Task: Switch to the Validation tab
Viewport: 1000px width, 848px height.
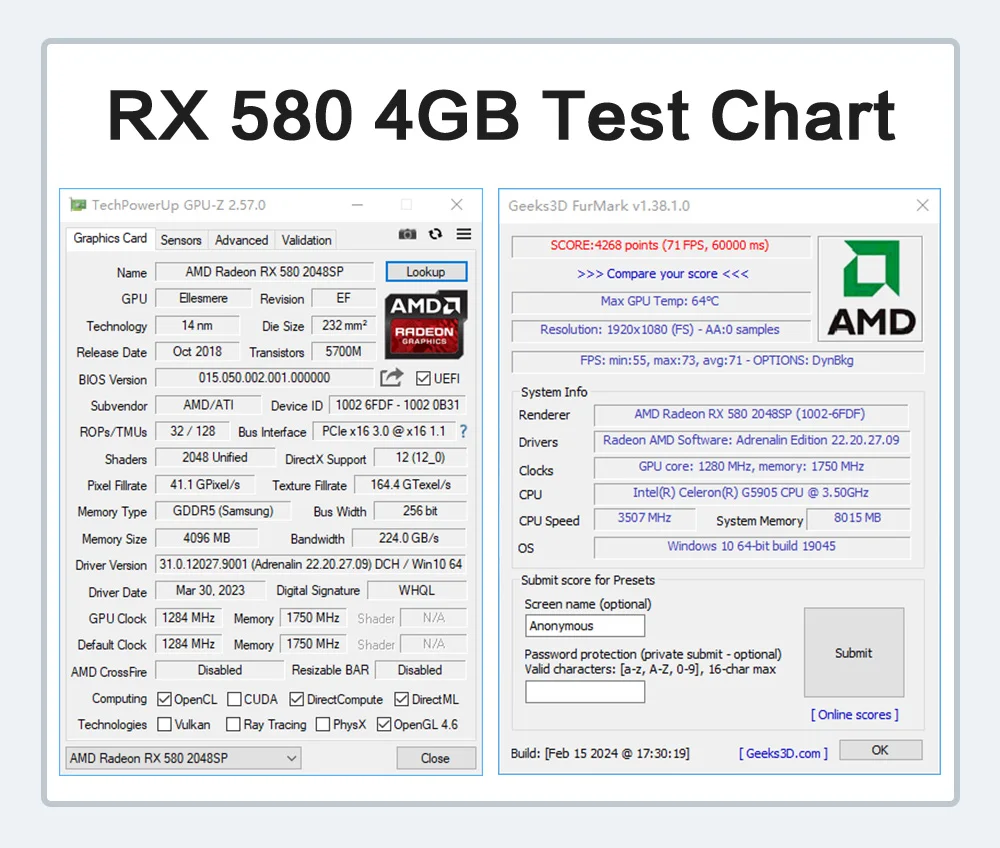Action: click(307, 240)
